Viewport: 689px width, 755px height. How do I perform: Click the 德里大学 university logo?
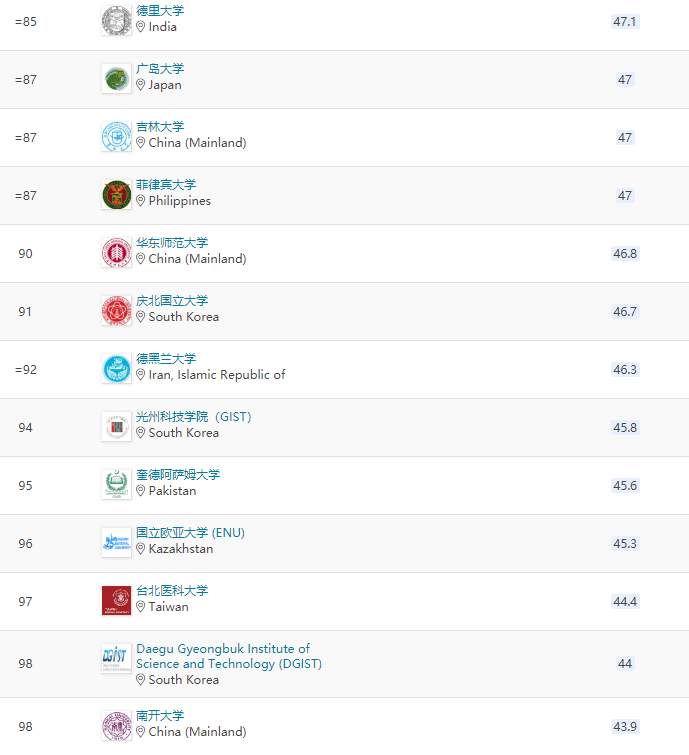point(116,21)
